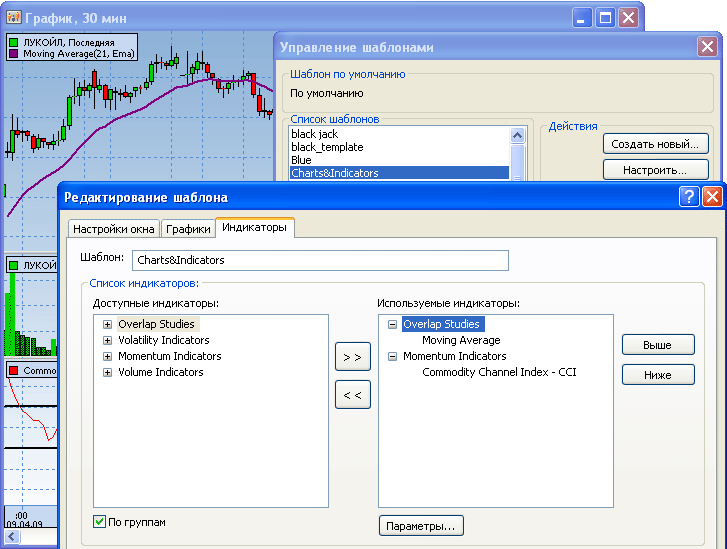This screenshot has height=549, width=727.
Task: Click the help question mark button
Action: pyautogui.click(x=689, y=197)
